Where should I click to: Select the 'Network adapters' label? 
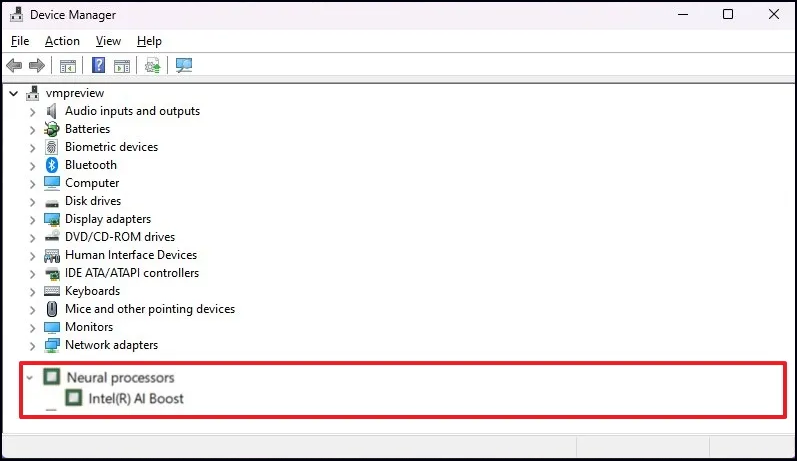click(x=111, y=345)
